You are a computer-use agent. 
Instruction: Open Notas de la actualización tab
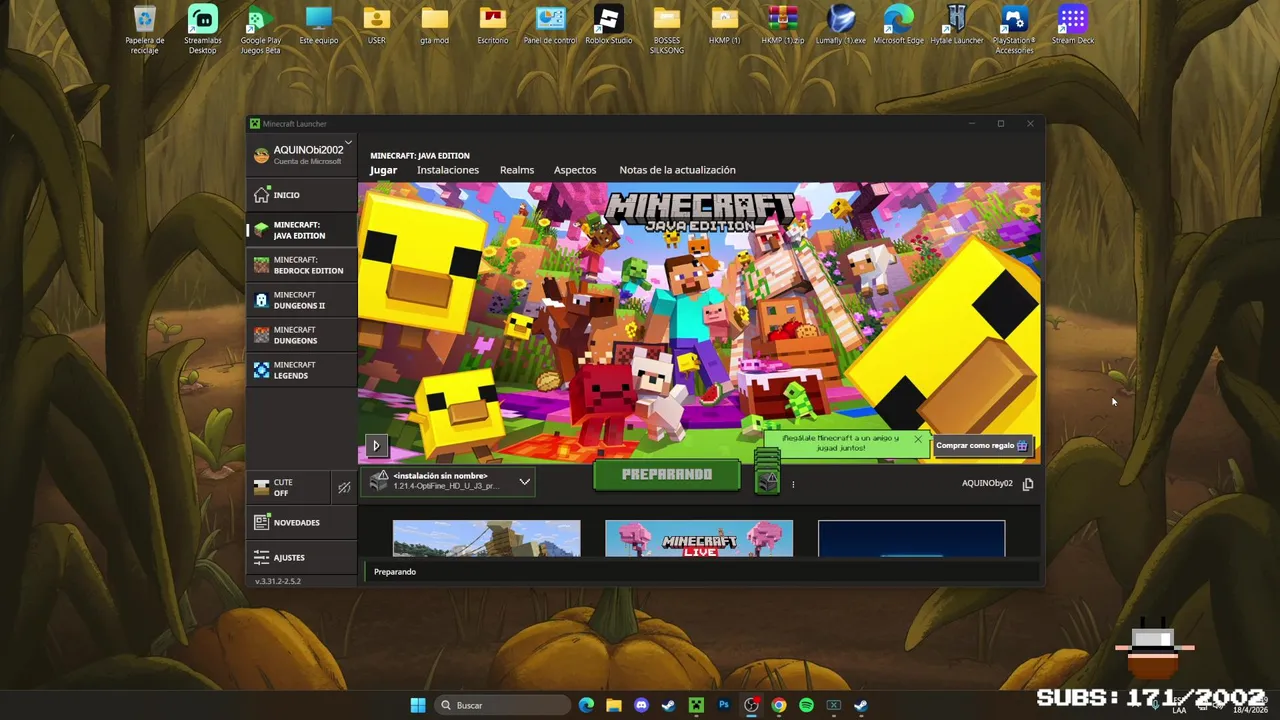tap(677, 170)
